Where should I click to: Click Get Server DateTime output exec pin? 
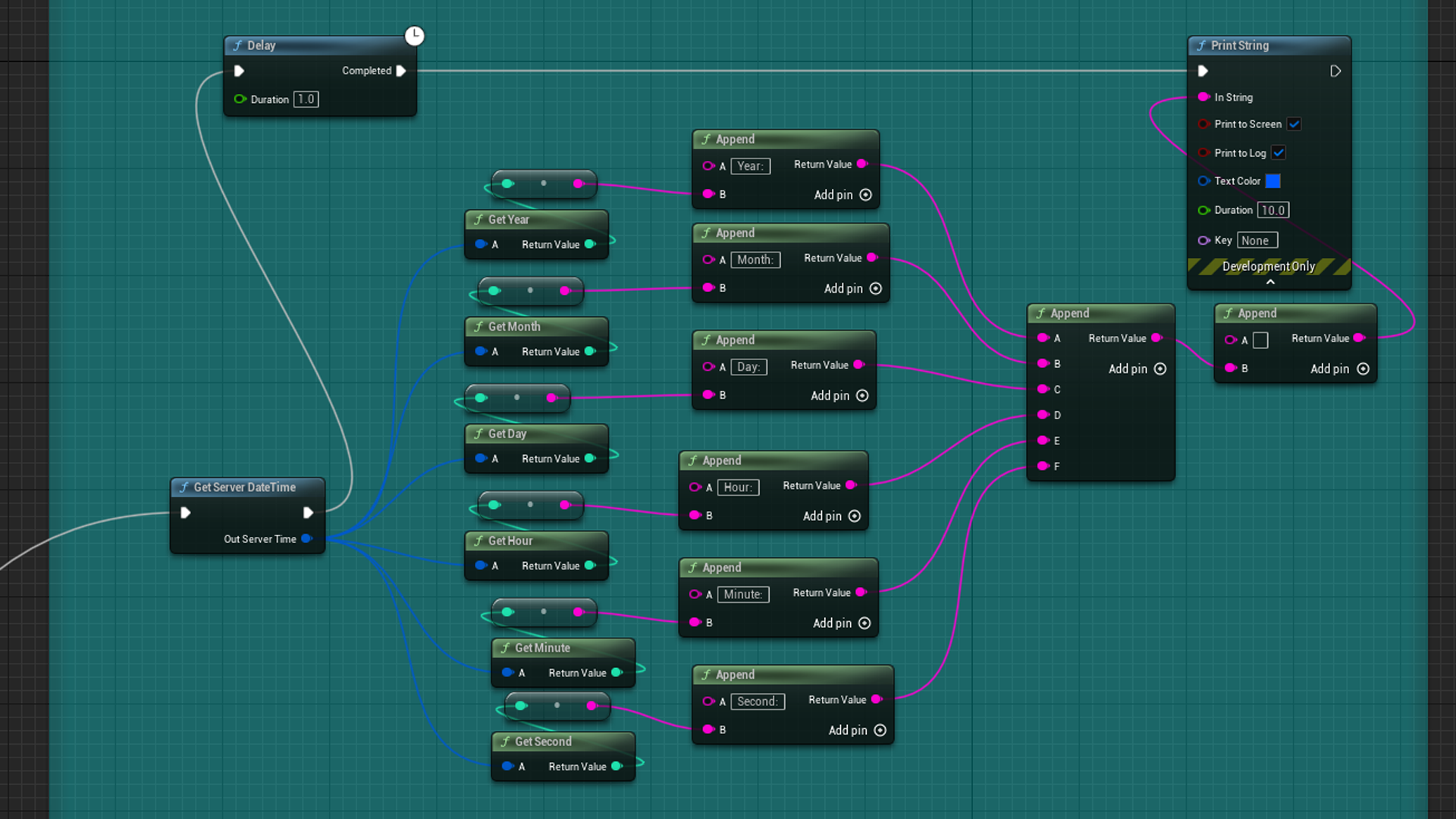click(x=308, y=513)
